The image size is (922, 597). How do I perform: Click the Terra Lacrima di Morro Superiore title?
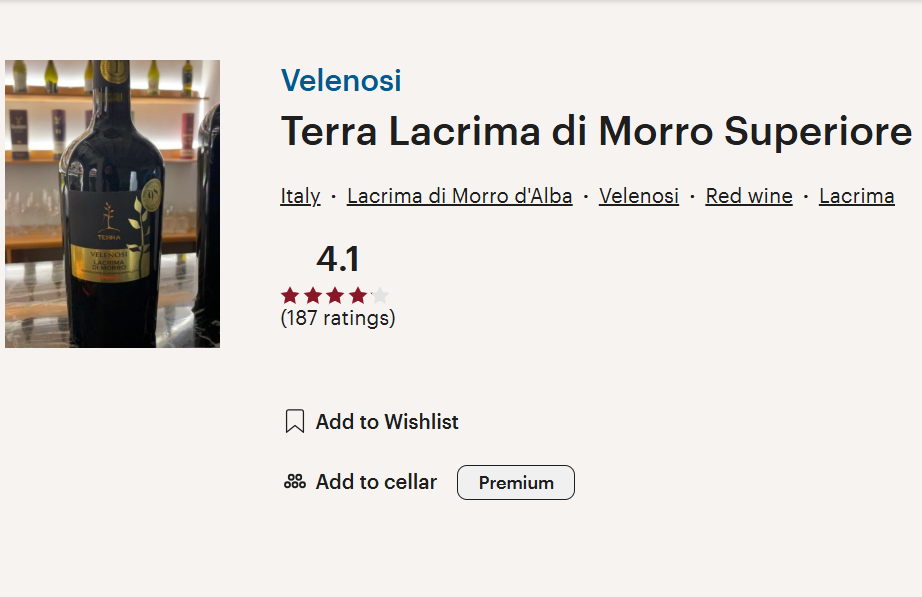point(596,131)
